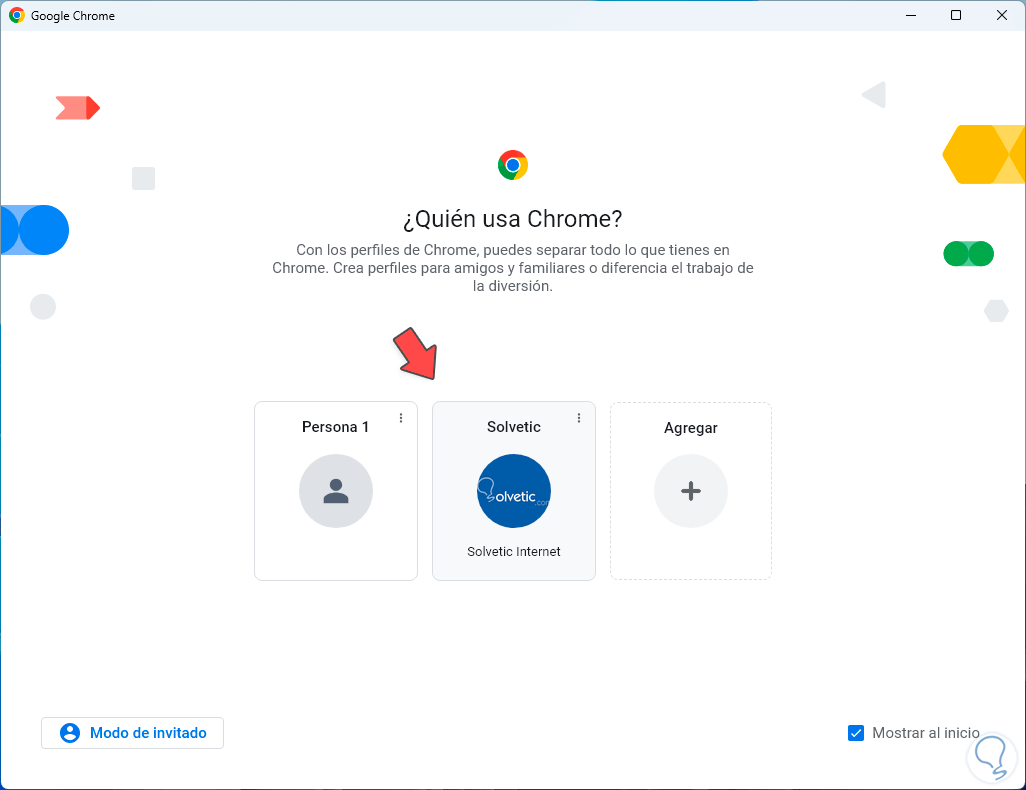
Task: Open three-dot menu on Solvetic card
Action: tap(579, 418)
